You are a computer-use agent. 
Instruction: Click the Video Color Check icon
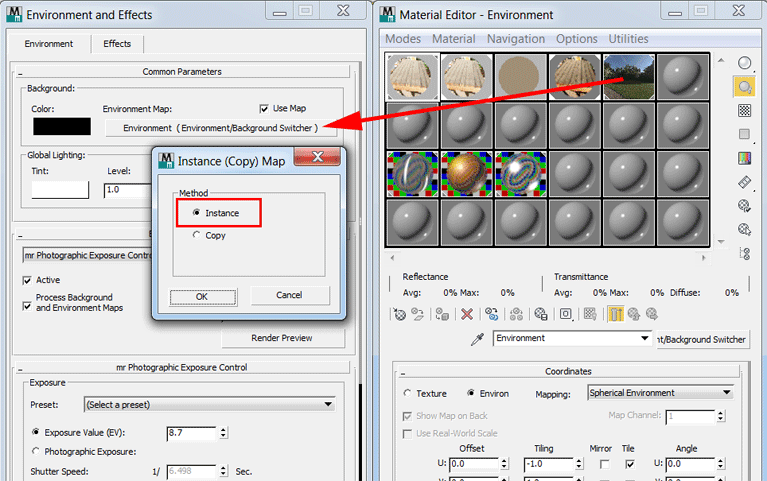click(x=744, y=158)
